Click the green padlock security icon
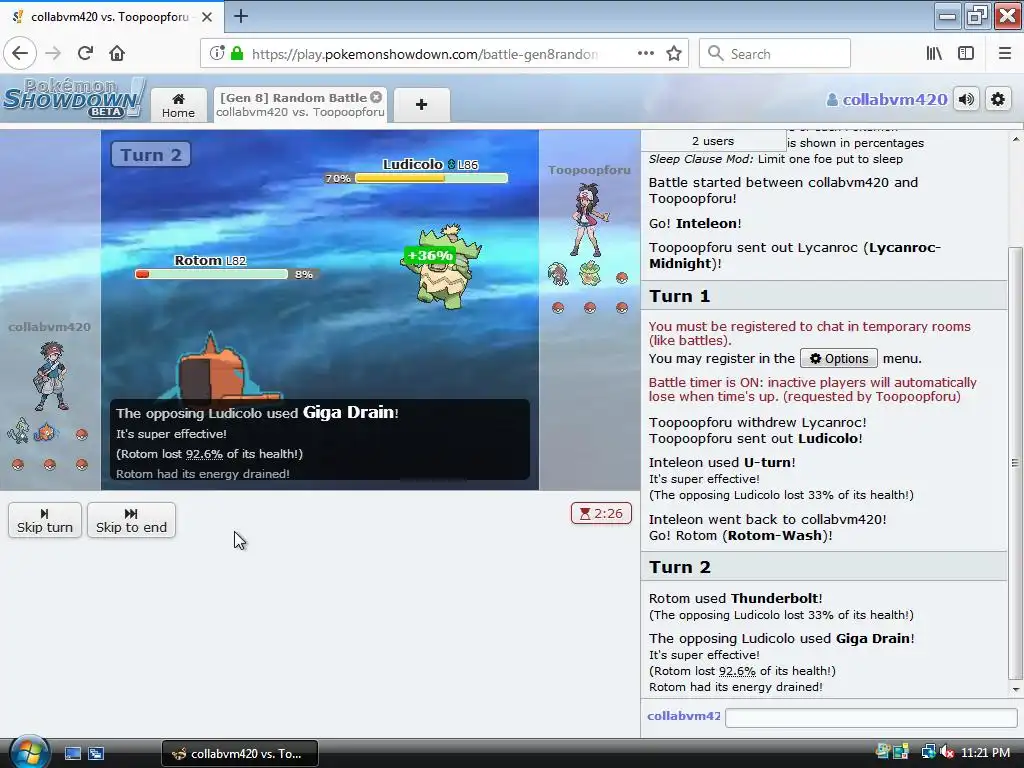Image resolution: width=1024 pixels, height=768 pixels. tap(237, 54)
